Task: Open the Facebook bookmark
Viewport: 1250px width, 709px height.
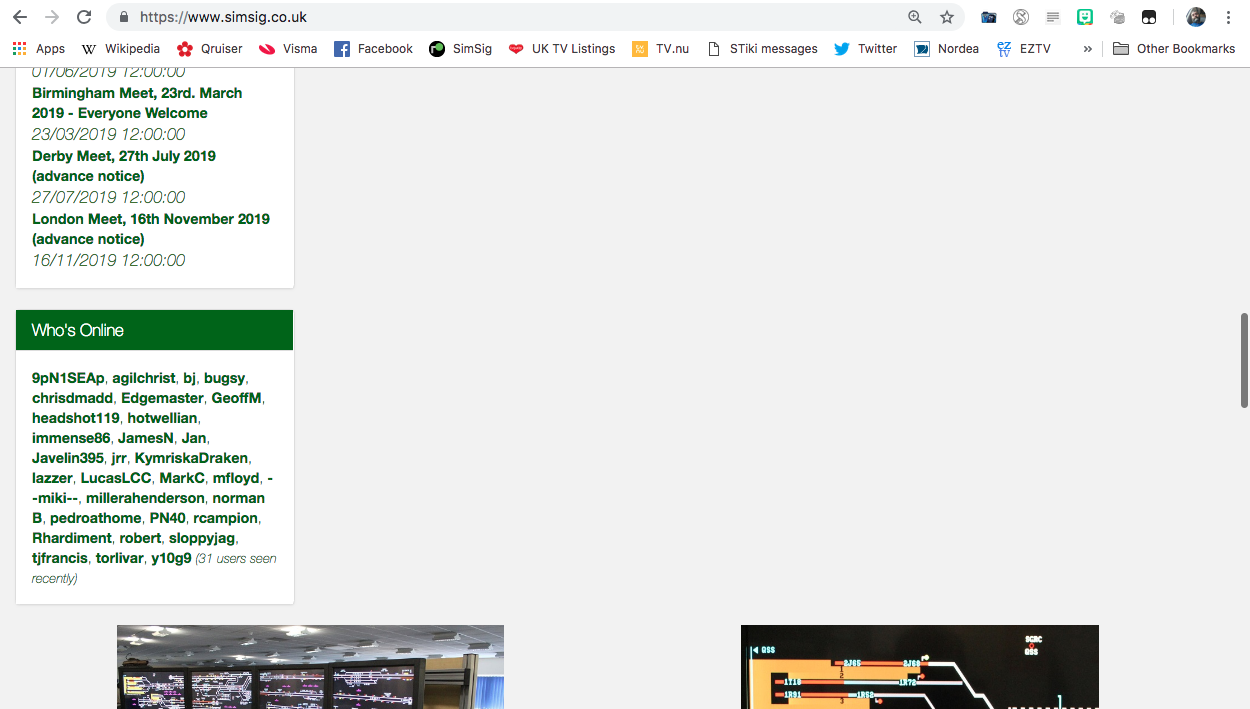Action: pyautogui.click(x=373, y=48)
